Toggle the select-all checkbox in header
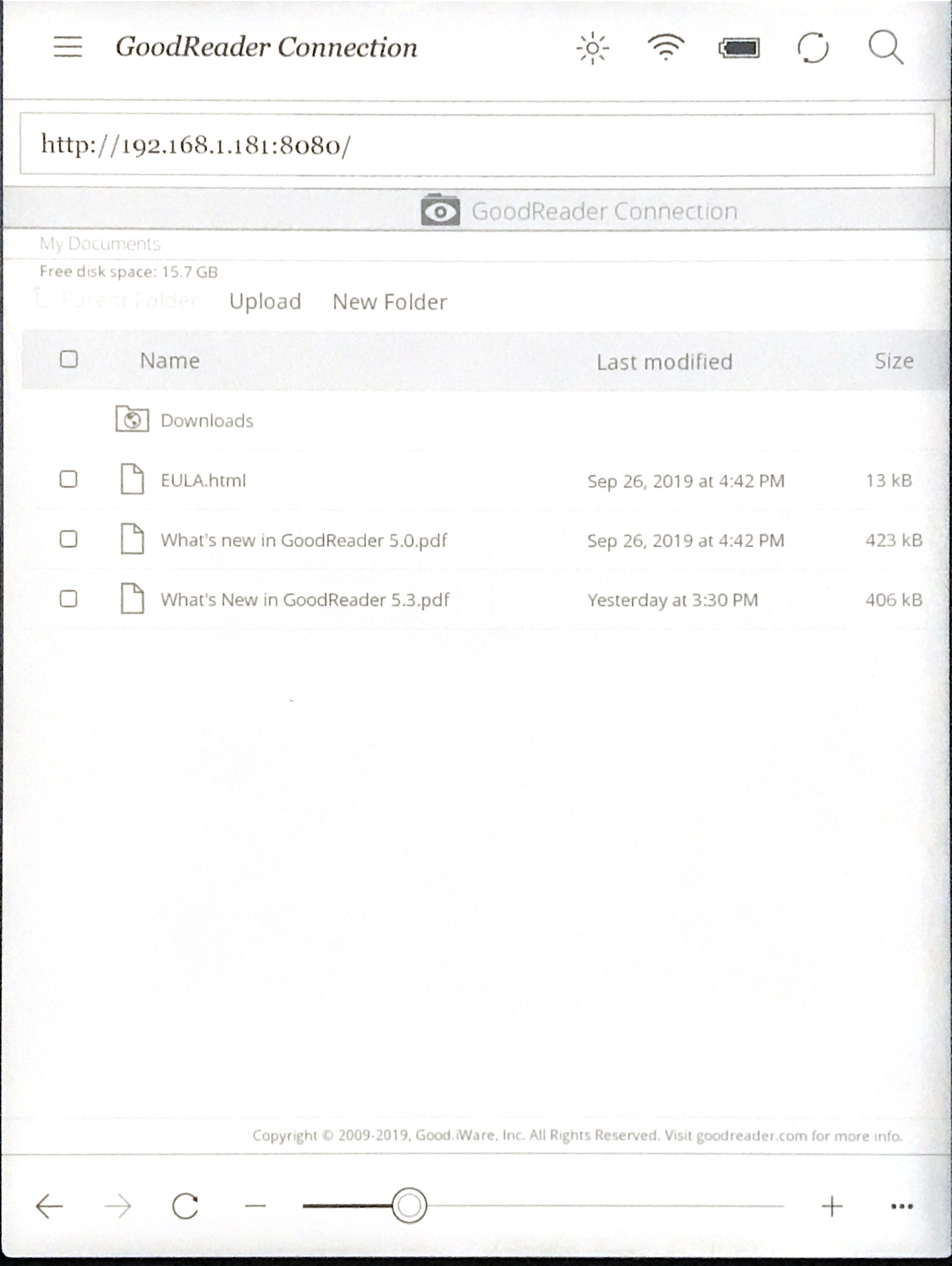Viewport: 952px width, 1266px height. click(x=69, y=359)
